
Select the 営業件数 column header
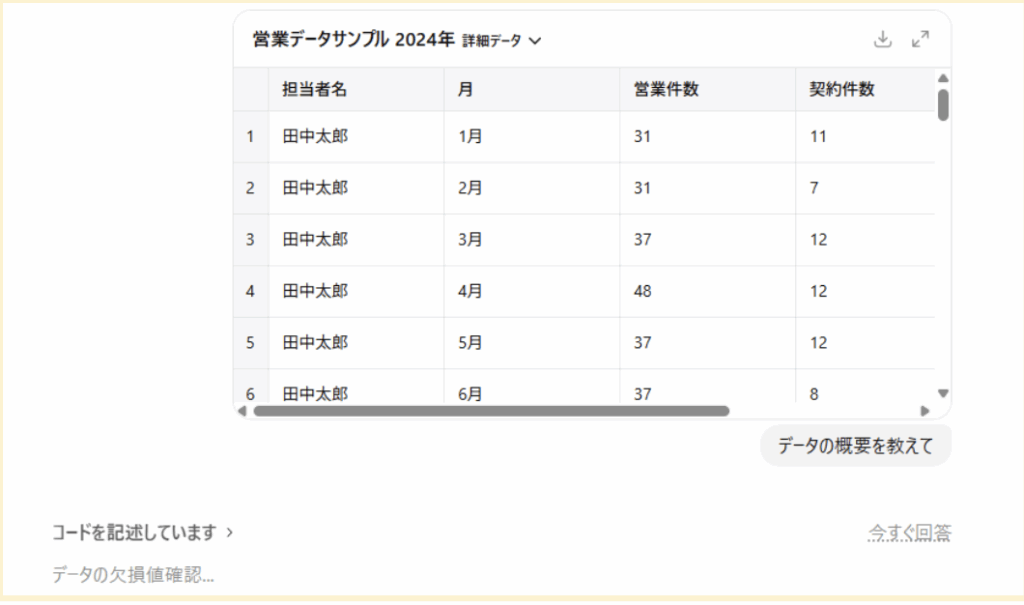pyautogui.click(x=666, y=89)
